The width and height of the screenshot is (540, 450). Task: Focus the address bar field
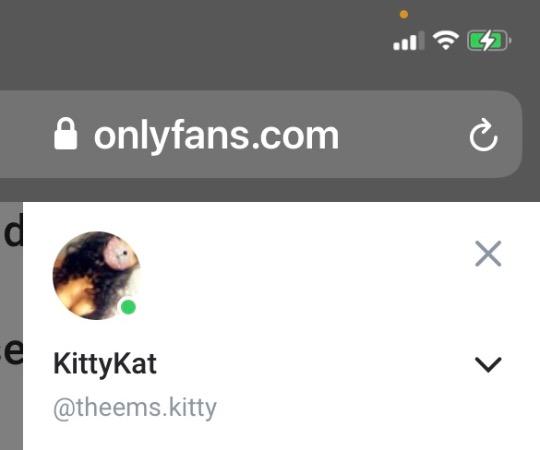(x=261, y=134)
